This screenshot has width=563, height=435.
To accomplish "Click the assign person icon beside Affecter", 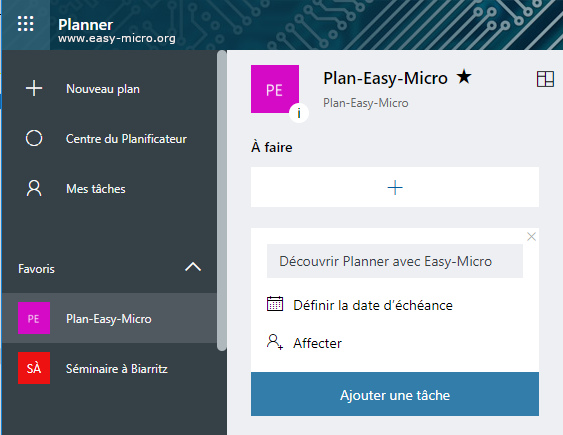I will (x=275, y=342).
